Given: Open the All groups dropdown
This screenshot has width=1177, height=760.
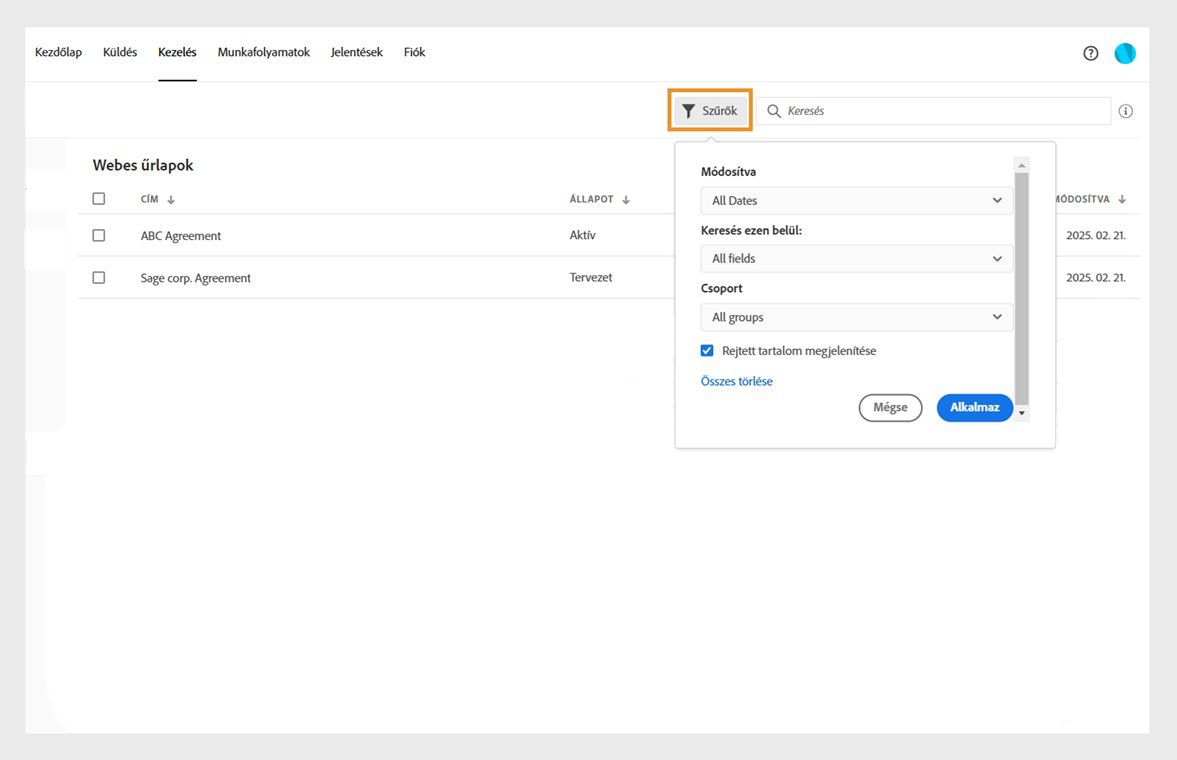Looking at the screenshot, I should point(856,317).
